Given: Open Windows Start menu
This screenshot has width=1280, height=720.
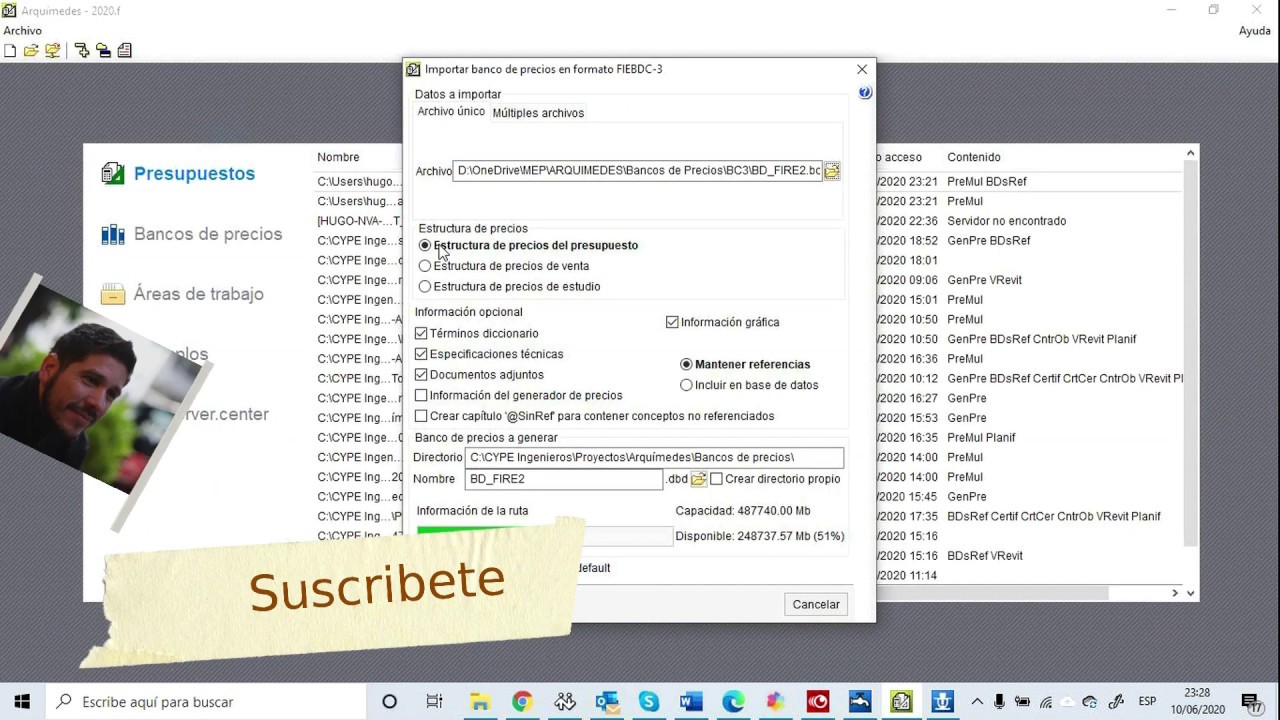Looking at the screenshot, I should pos(22,702).
